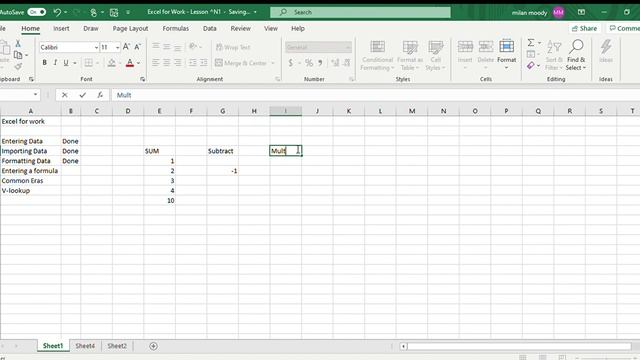Switch to the Draw ribbon tab
This screenshot has width=640, height=360.
[x=91, y=29]
